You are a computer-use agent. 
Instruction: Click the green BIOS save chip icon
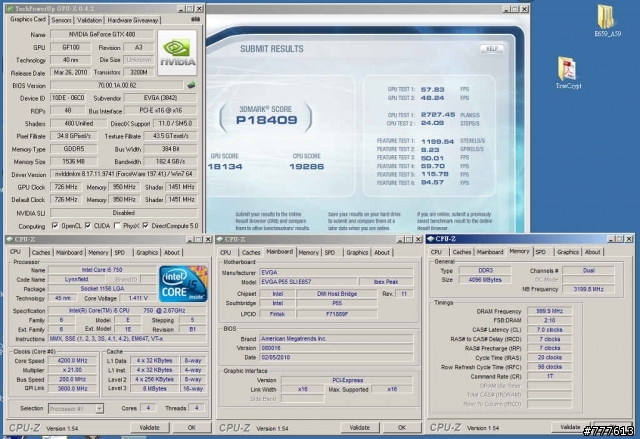click(x=191, y=85)
